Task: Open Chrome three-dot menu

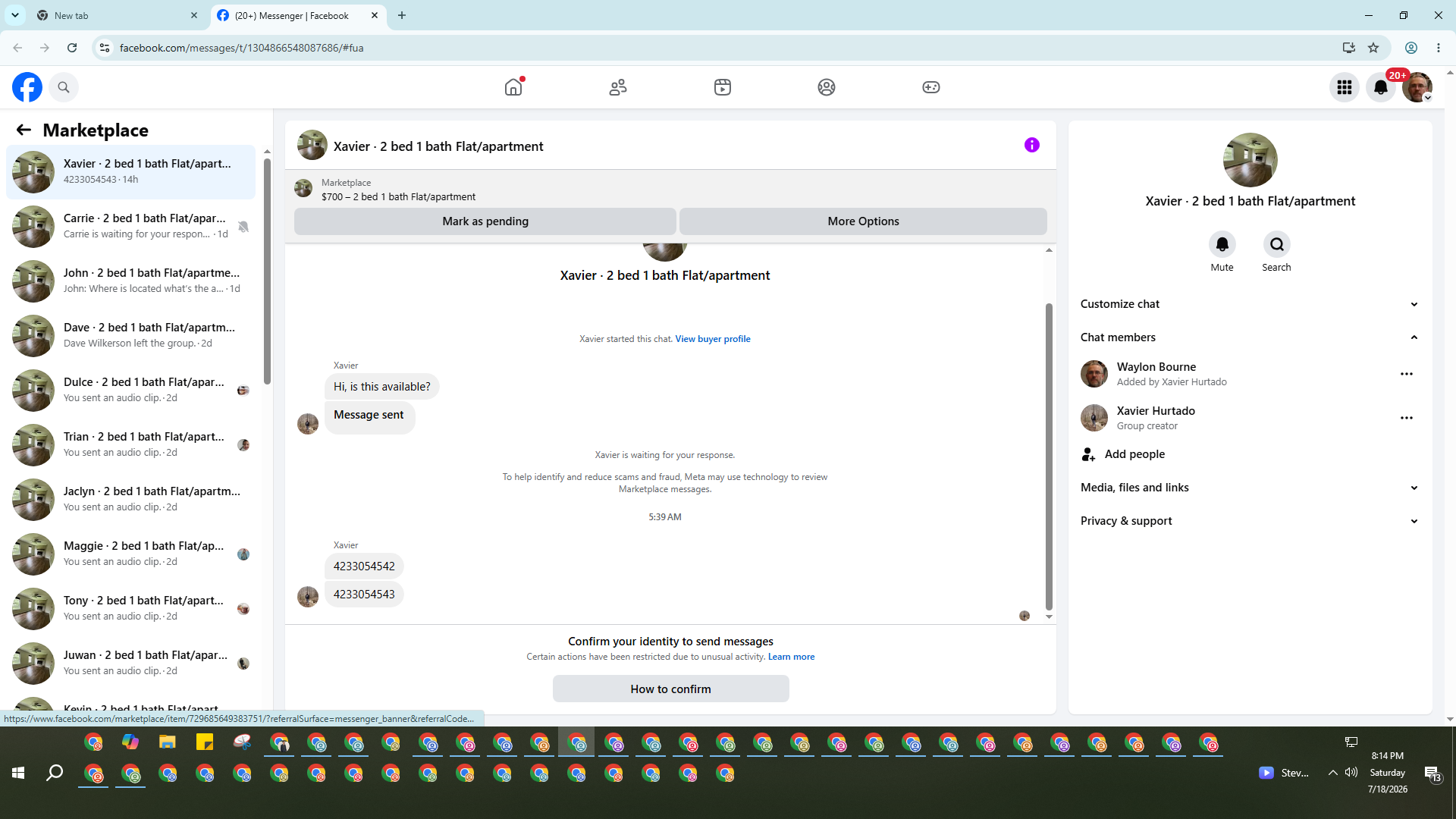Action: click(x=1439, y=48)
